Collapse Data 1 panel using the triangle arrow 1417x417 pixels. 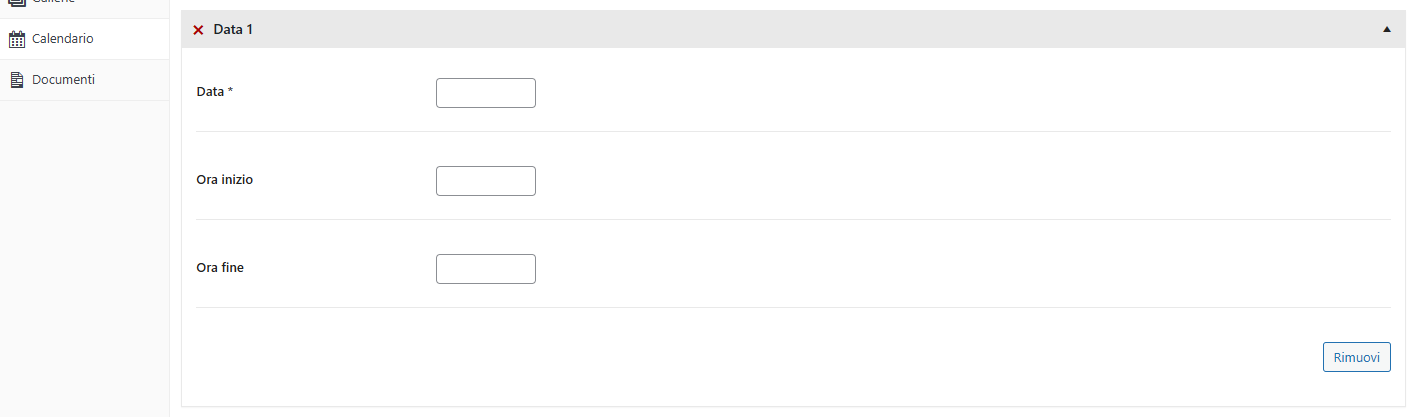click(x=1386, y=30)
